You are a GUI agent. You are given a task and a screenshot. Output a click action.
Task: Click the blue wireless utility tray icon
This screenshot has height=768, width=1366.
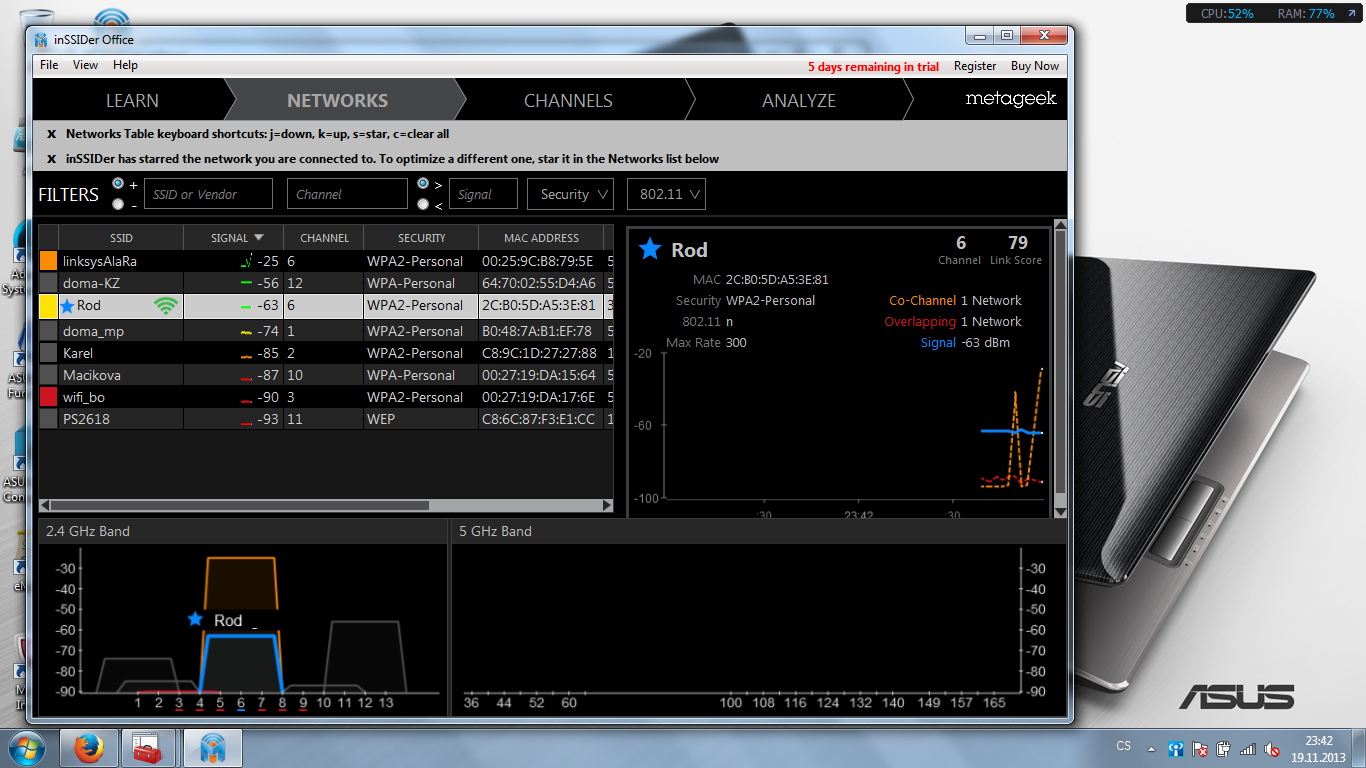[x=1176, y=748]
